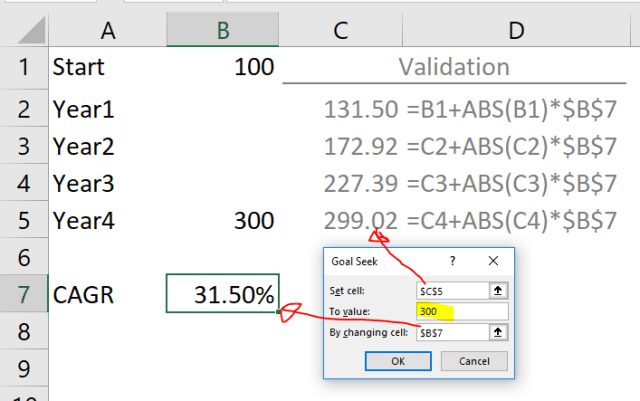Select column B header
The image size is (640, 401).
[x=223, y=30]
